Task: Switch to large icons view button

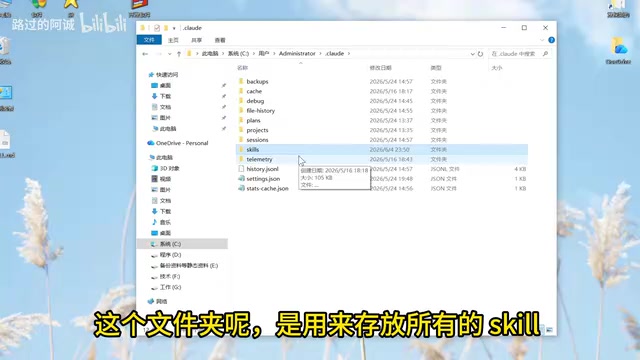Action: 549,329
